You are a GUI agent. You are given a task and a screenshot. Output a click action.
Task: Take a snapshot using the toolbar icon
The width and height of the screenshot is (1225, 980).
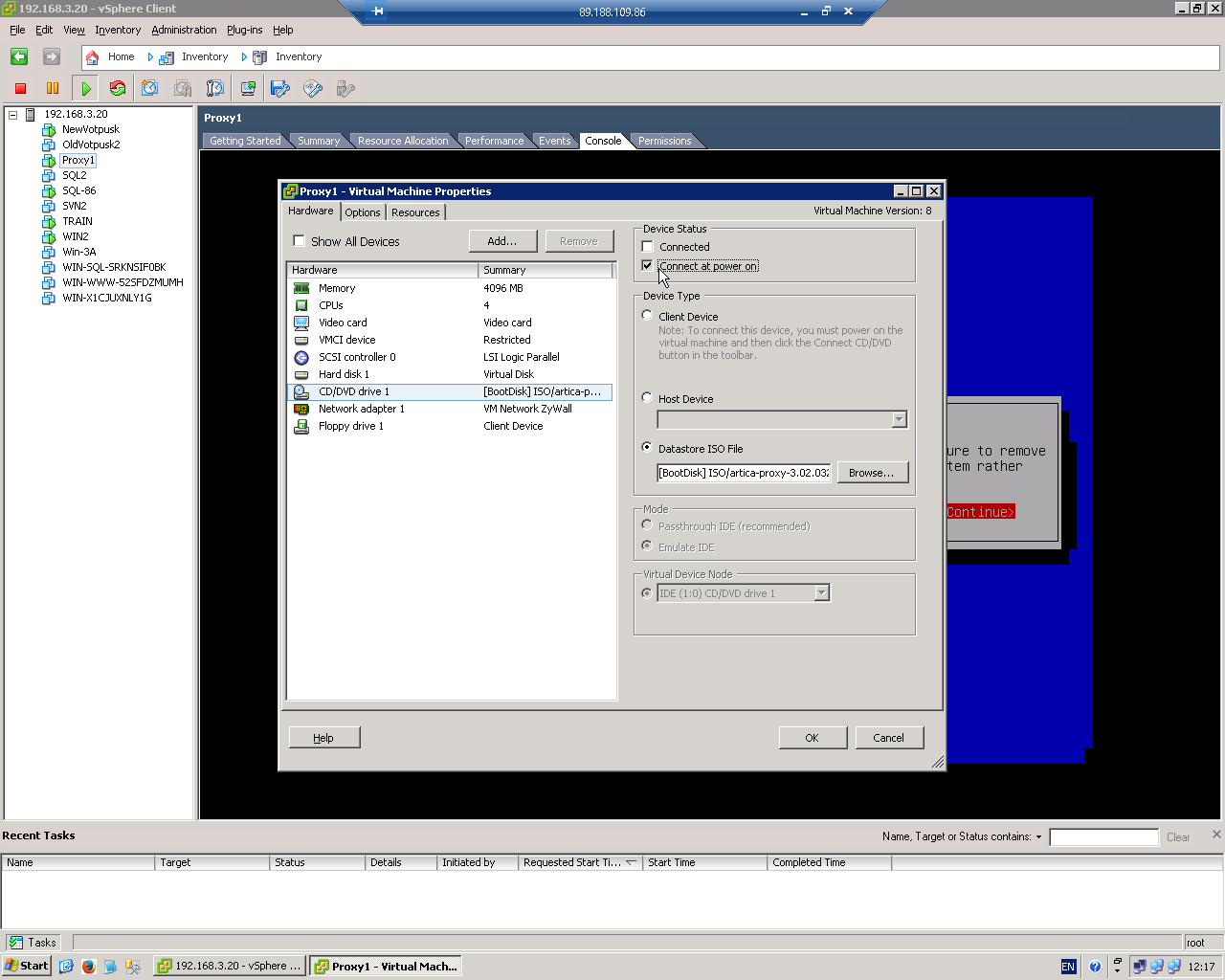coord(150,88)
